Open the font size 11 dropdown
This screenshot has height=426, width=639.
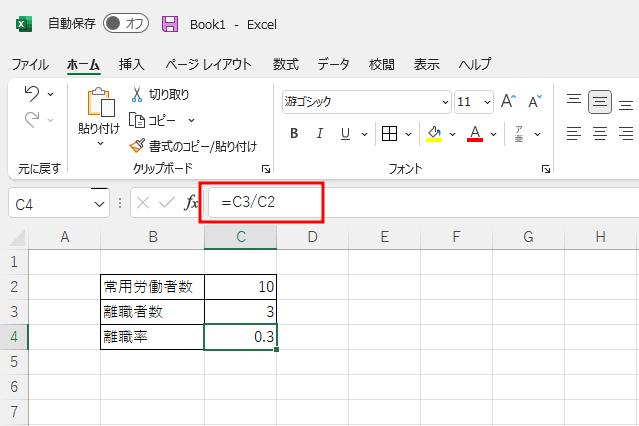pos(487,102)
